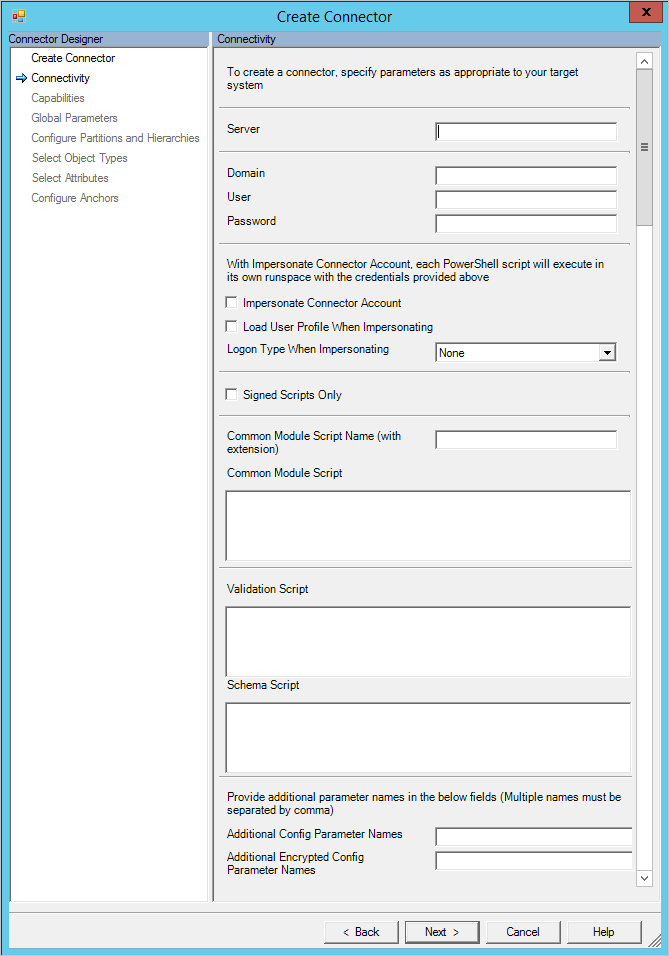Screen dimensions: 669x956
Task: Open the Capabilities step
Action: (58, 98)
